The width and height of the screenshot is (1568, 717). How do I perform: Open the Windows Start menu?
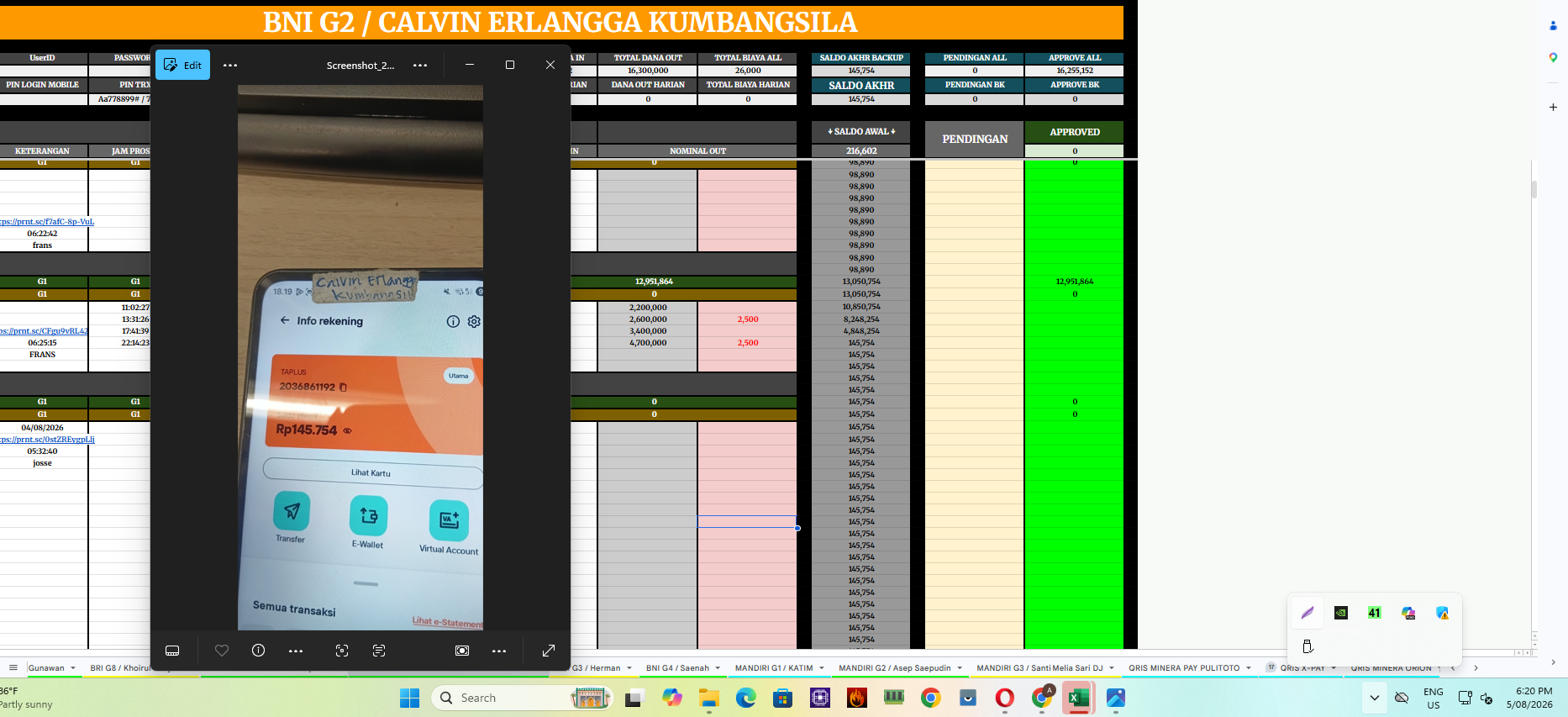(x=409, y=698)
